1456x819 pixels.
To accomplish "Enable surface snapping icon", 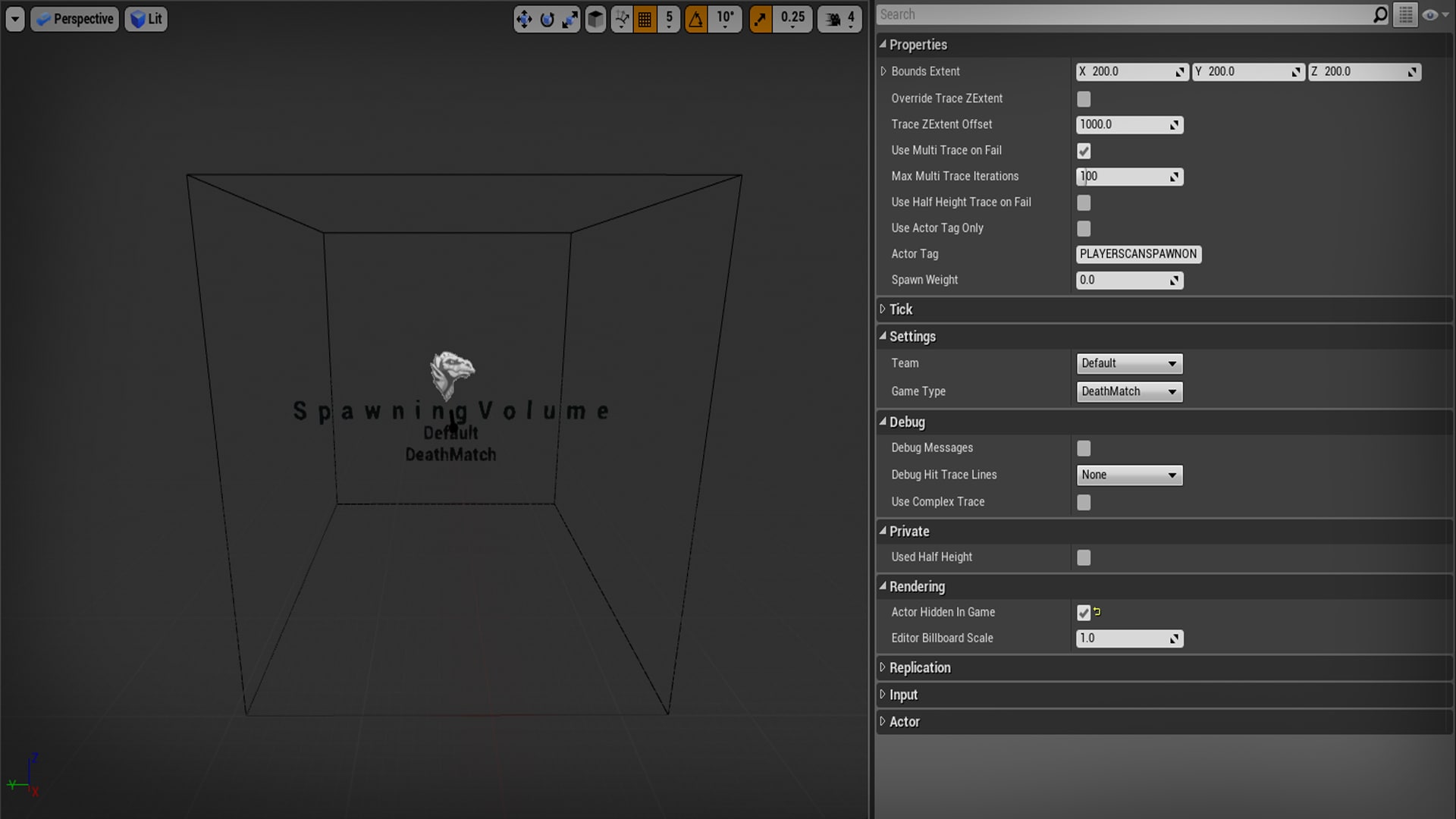I will tap(621, 19).
